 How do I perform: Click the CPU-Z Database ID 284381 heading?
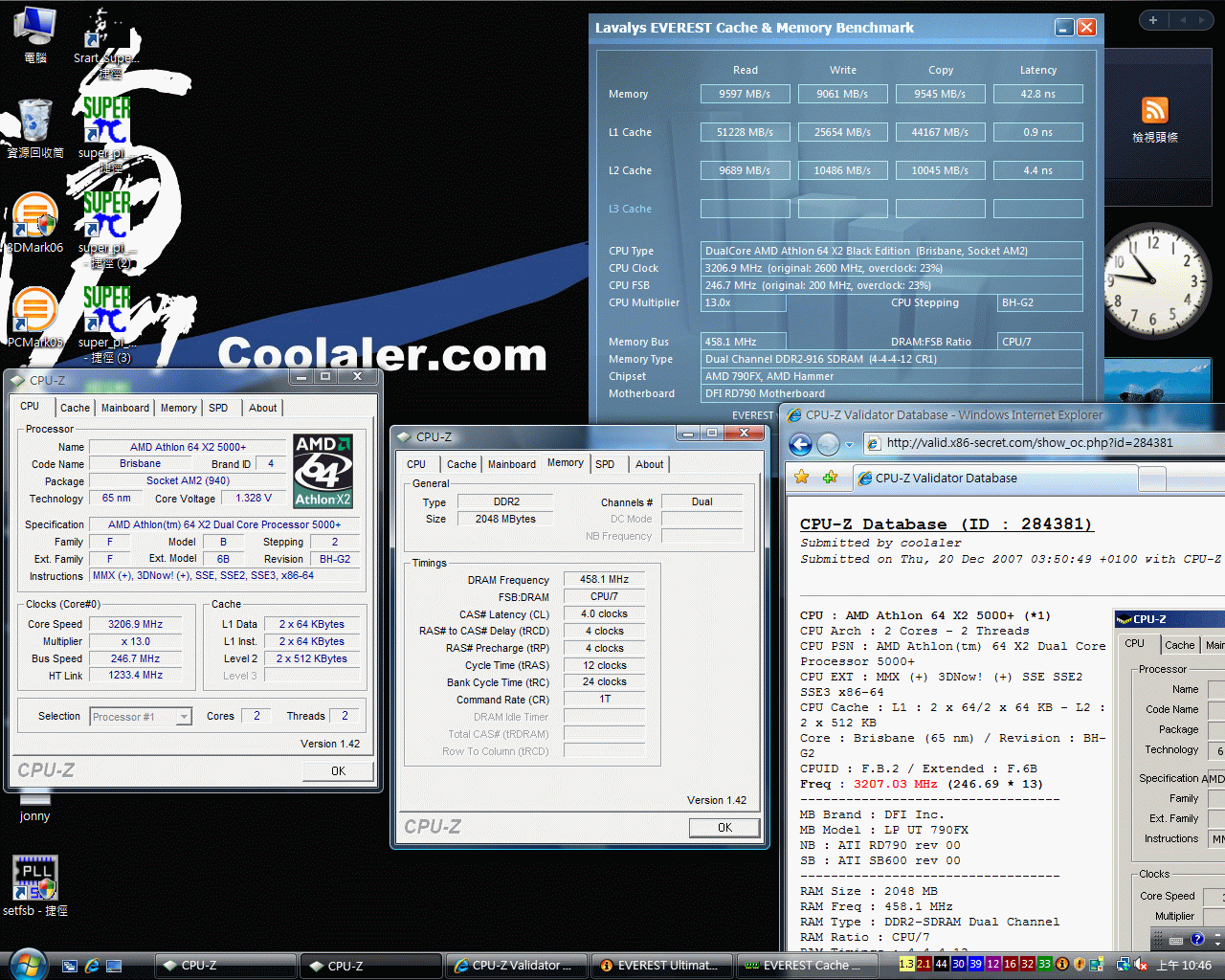947,524
